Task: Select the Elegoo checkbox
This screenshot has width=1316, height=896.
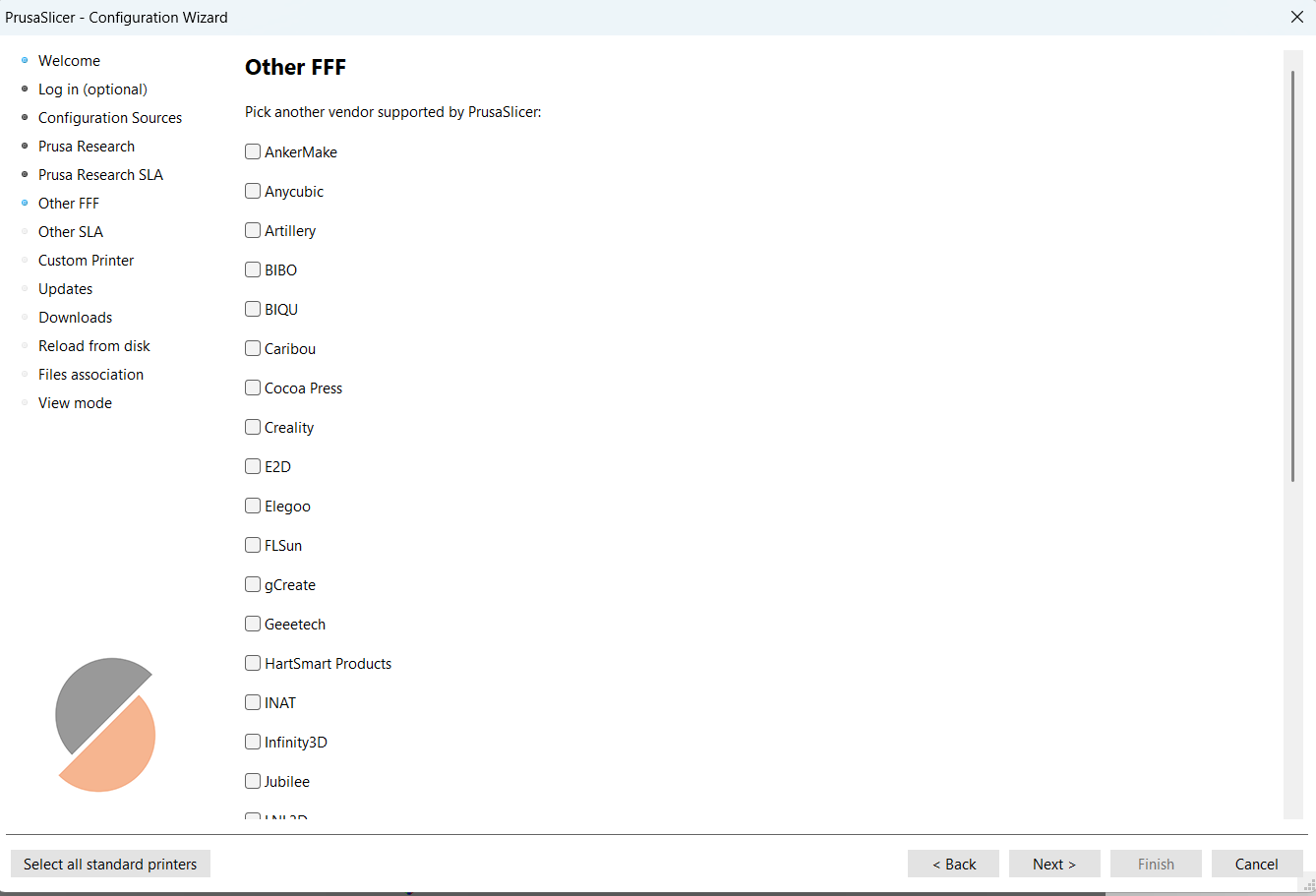Action: 253,507
